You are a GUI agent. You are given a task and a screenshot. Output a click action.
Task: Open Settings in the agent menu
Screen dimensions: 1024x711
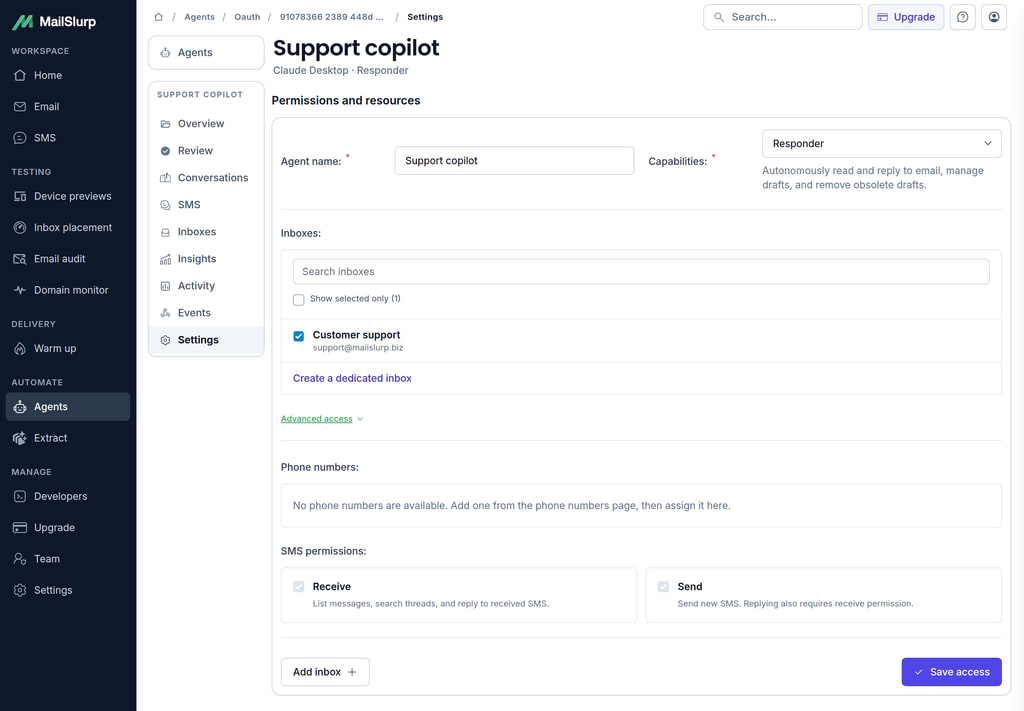206,340
